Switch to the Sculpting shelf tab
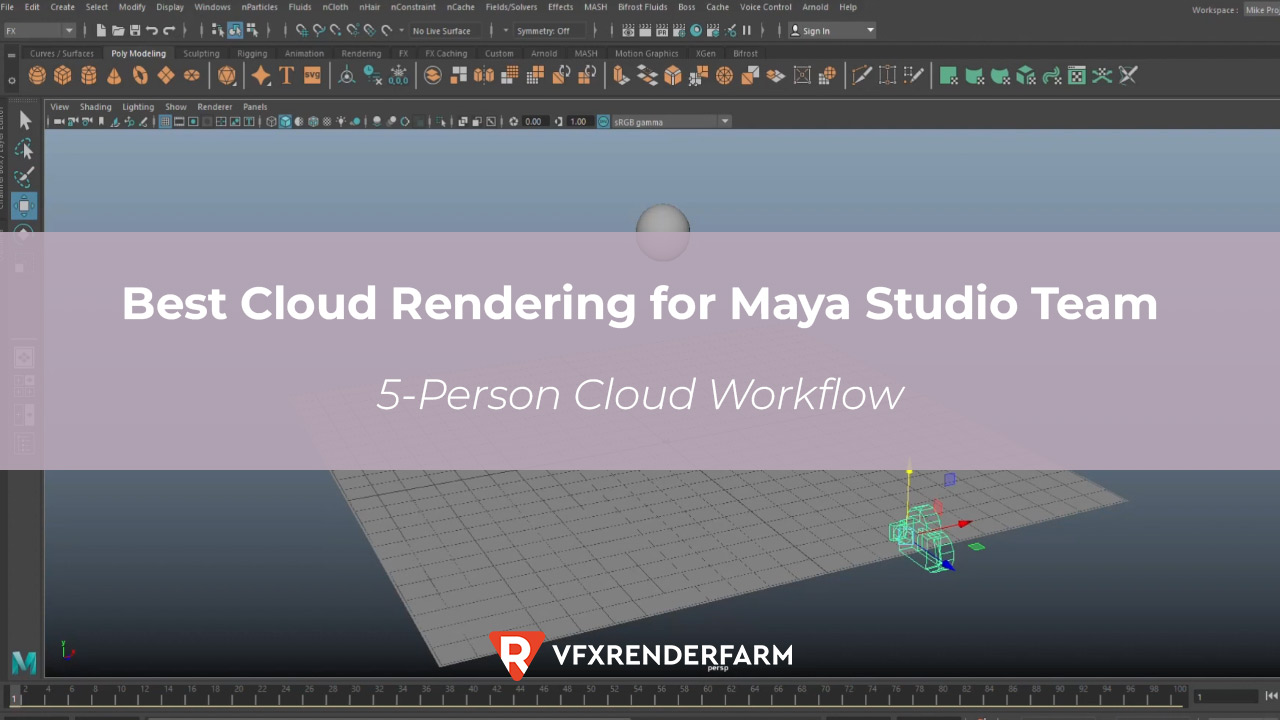Image resolution: width=1280 pixels, height=720 pixels. pos(201,53)
